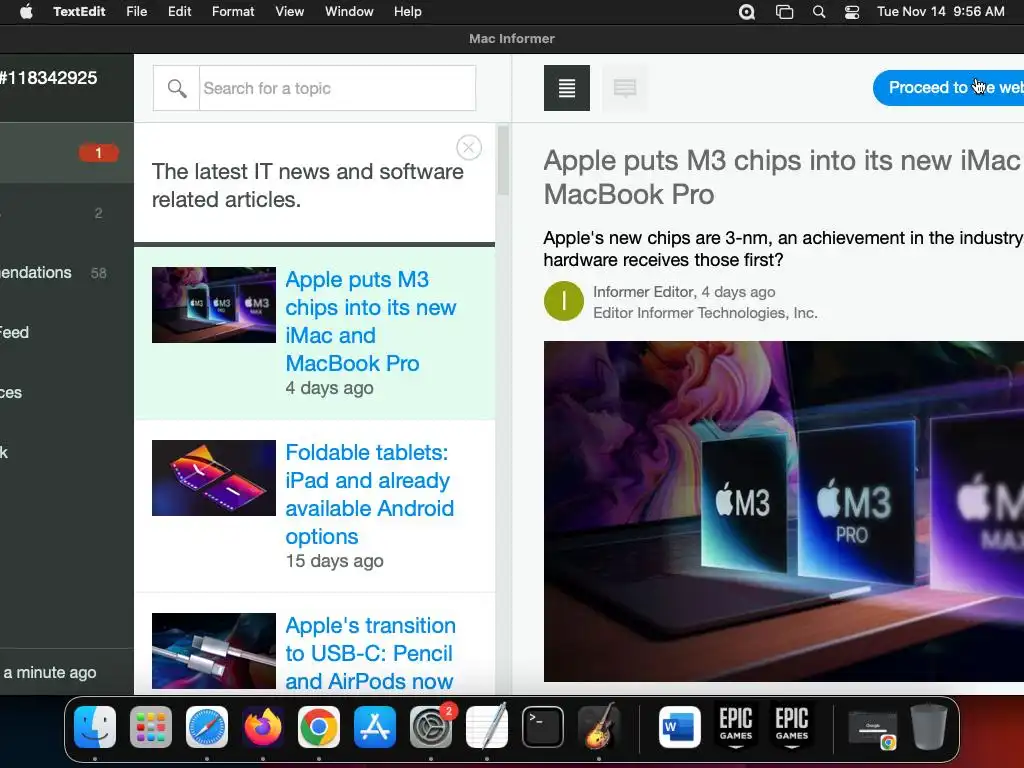Open Terminal from the Dock

543,727
